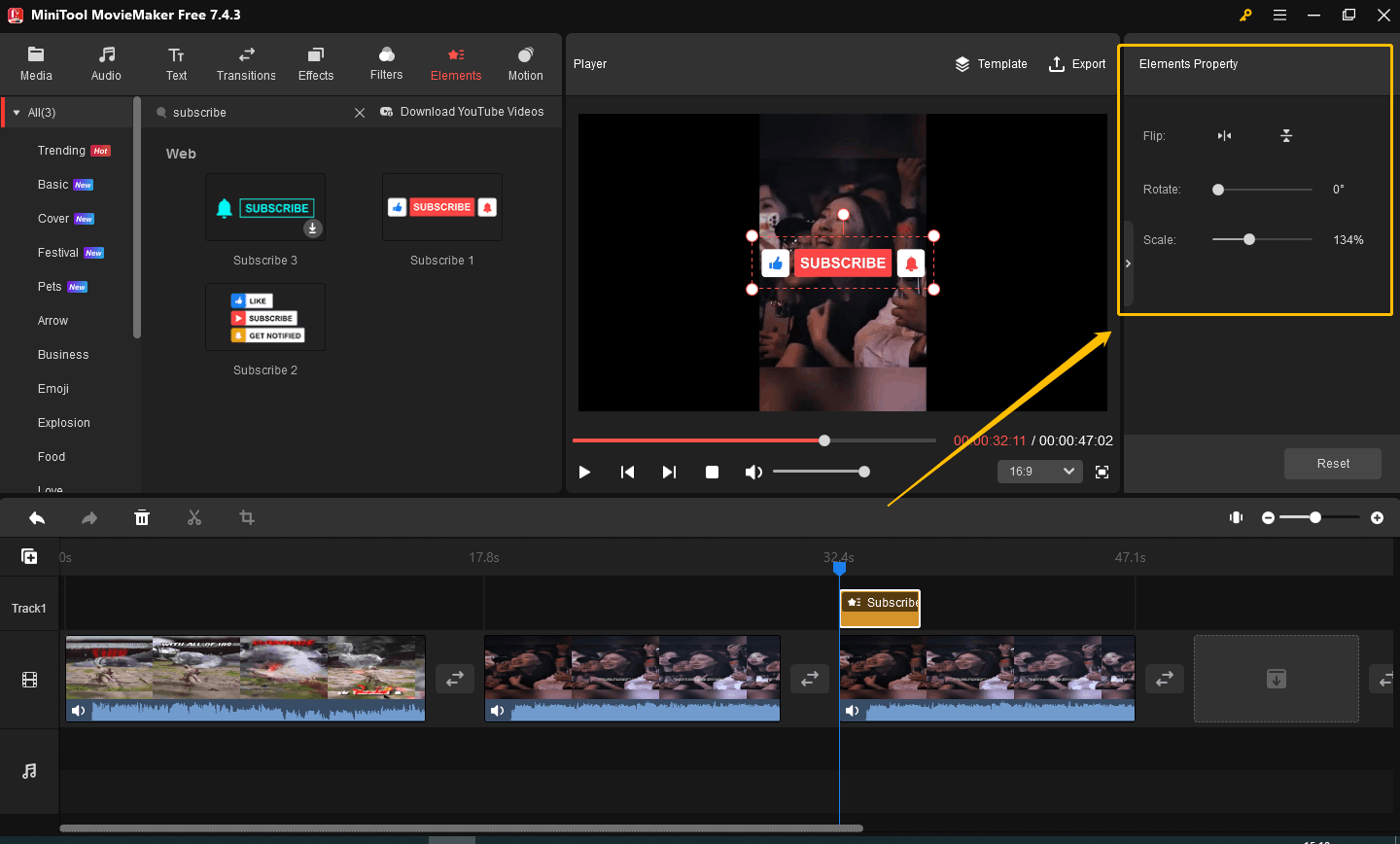1400x844 pixels.
Task: Toggle timeline auto snap
Action: [1236, 517]
